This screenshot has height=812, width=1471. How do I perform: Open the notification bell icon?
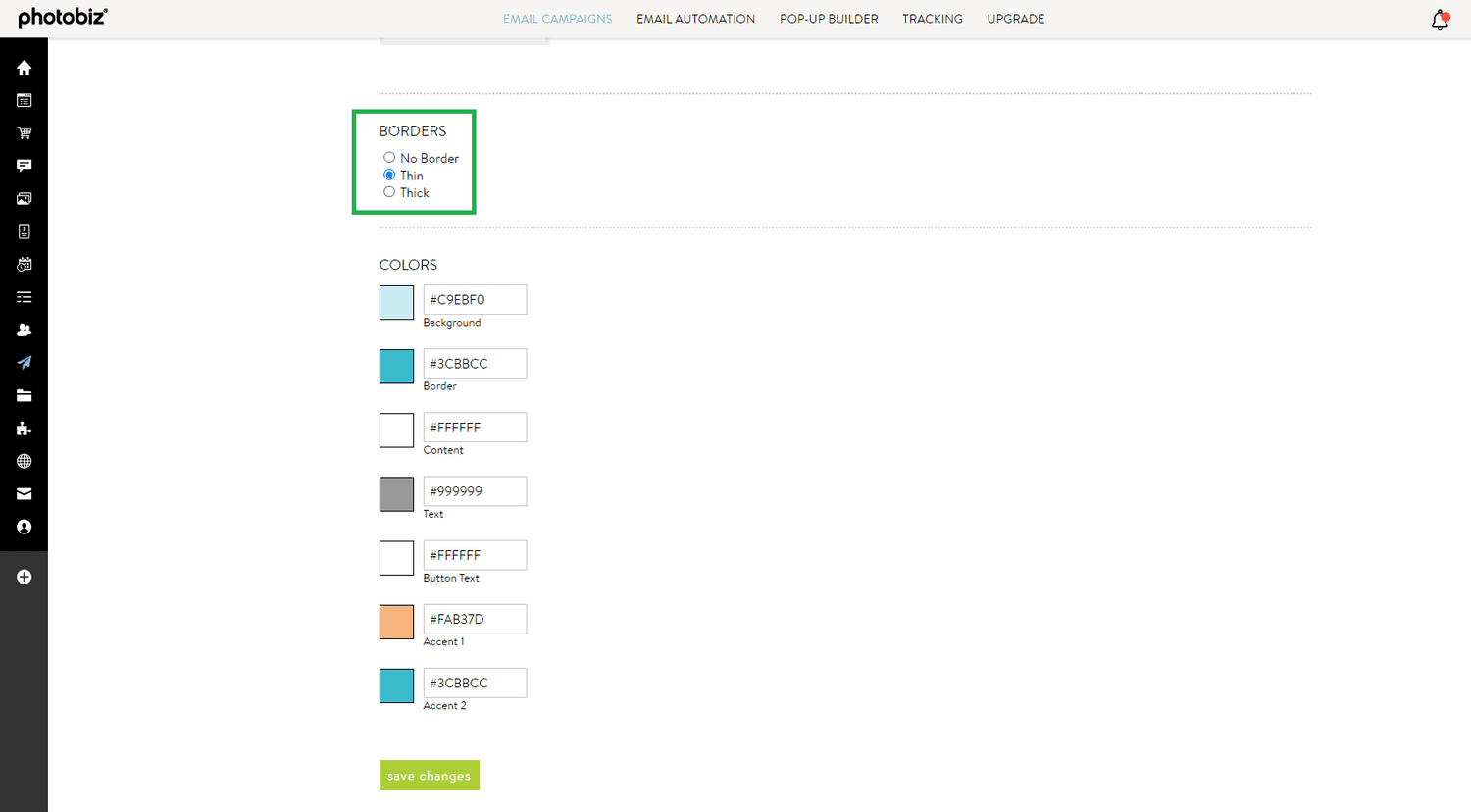pyautogui.click(x=1439, y=19)
